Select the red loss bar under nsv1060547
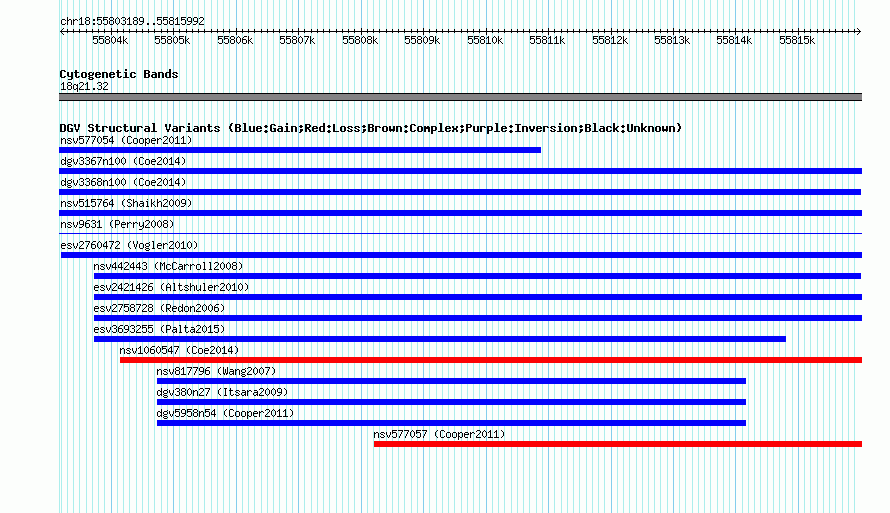This screenshot has width=890, height=513. click(491, 360)
